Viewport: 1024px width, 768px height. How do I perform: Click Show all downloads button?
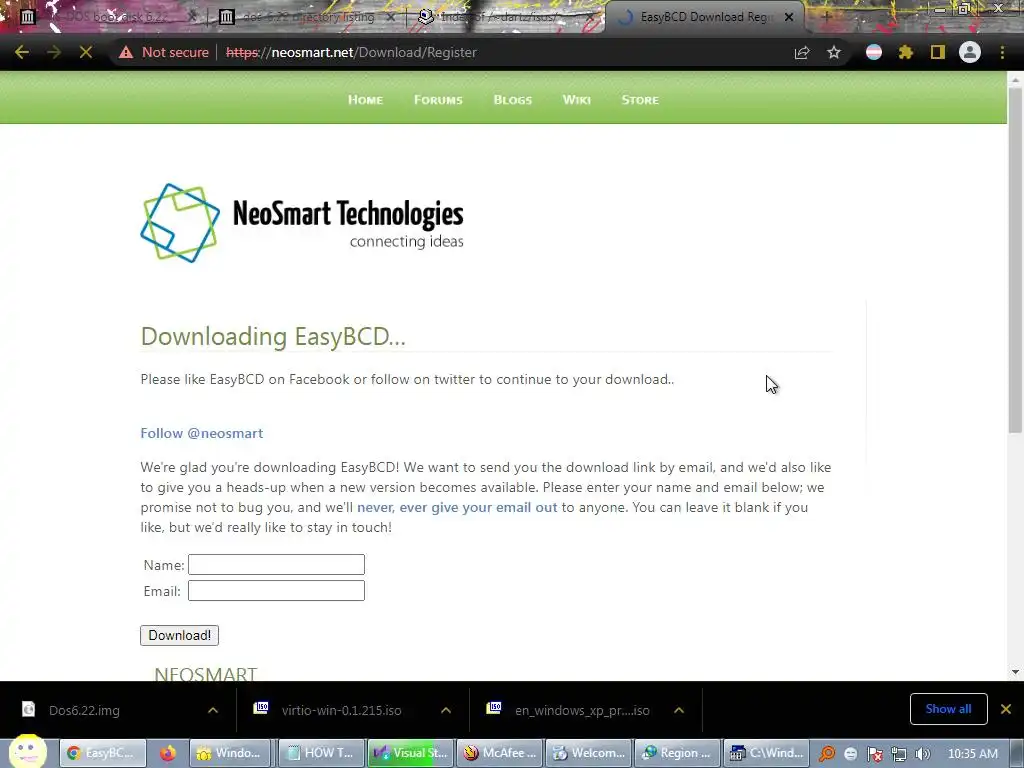pos(948,709)
